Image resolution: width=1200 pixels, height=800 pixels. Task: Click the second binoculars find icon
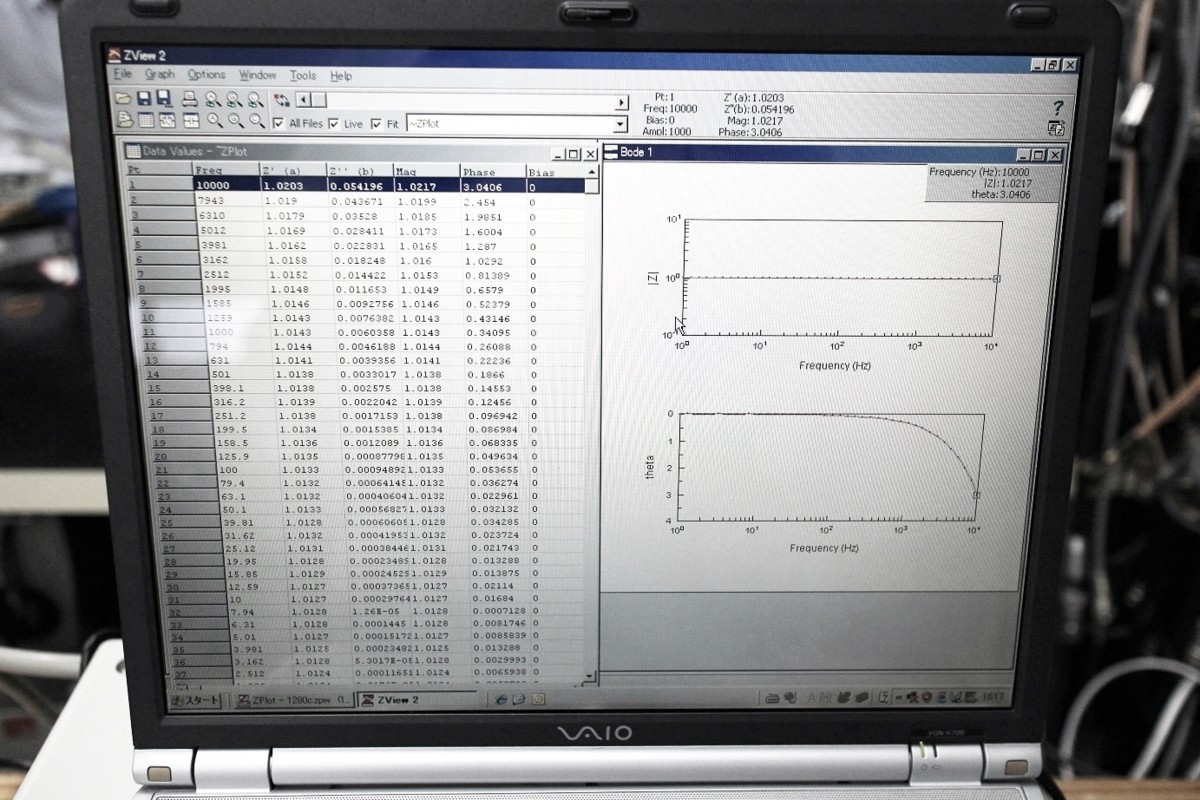click(233, 100)
